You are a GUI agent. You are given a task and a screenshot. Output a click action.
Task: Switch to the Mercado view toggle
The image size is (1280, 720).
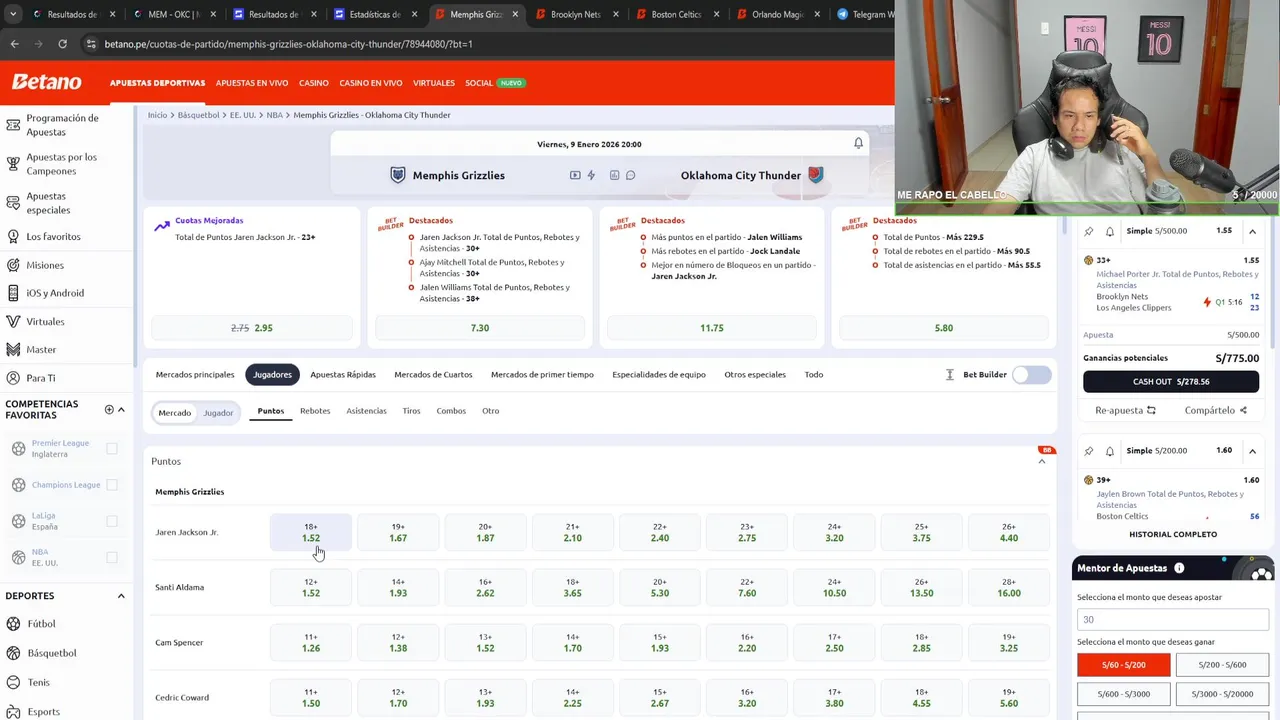(x=174, y=413)
